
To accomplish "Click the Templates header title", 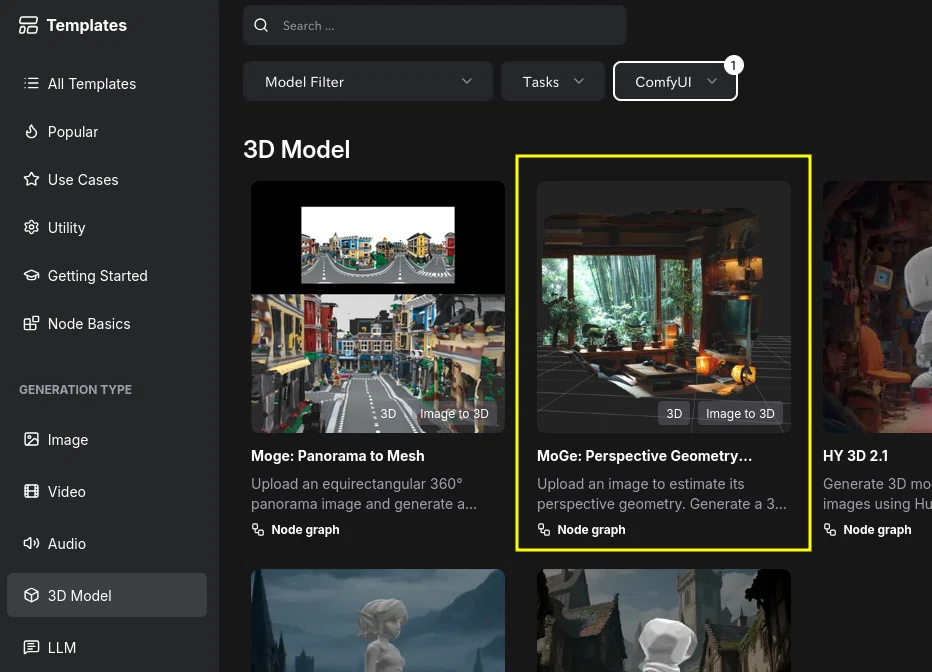I will coord(87,25).
